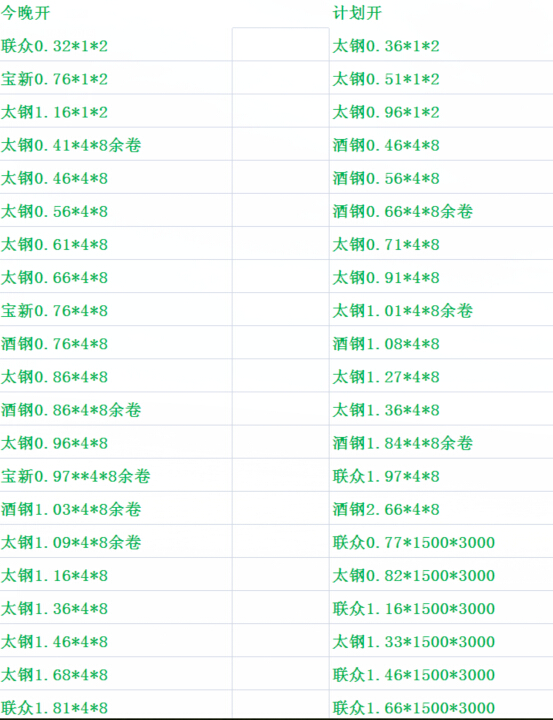The height and width of the screenshot is (720, 553).
Task: Click the 计划开 column header
Action: point(357,13)
